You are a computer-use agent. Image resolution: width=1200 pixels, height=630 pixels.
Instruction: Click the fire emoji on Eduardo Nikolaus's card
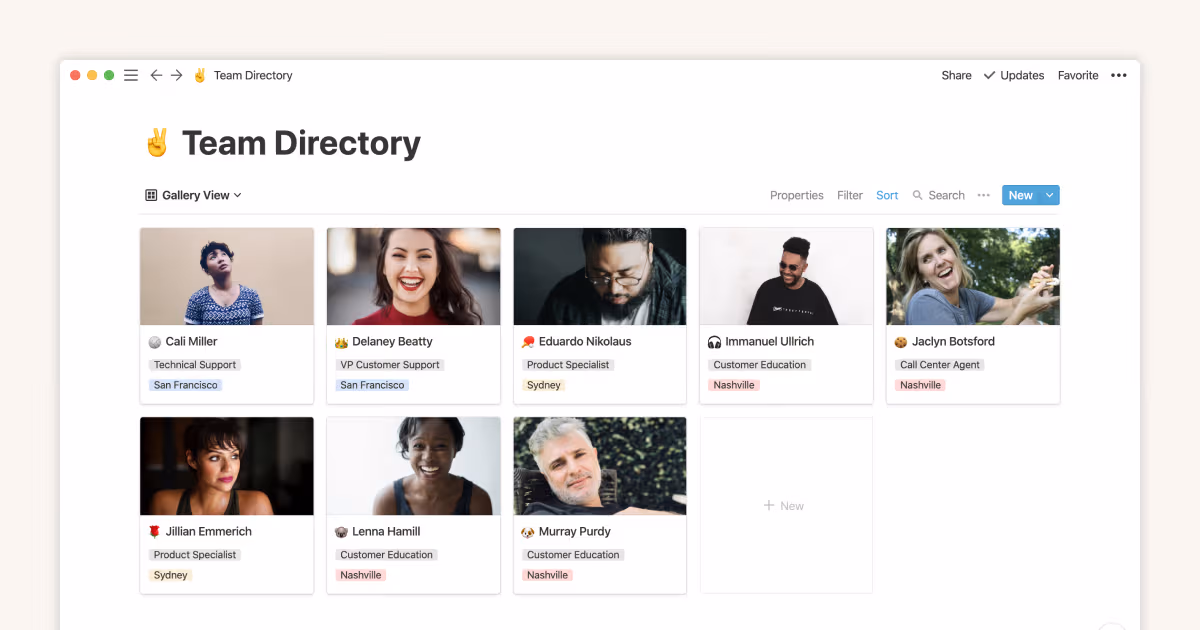[x=528, y=341]
